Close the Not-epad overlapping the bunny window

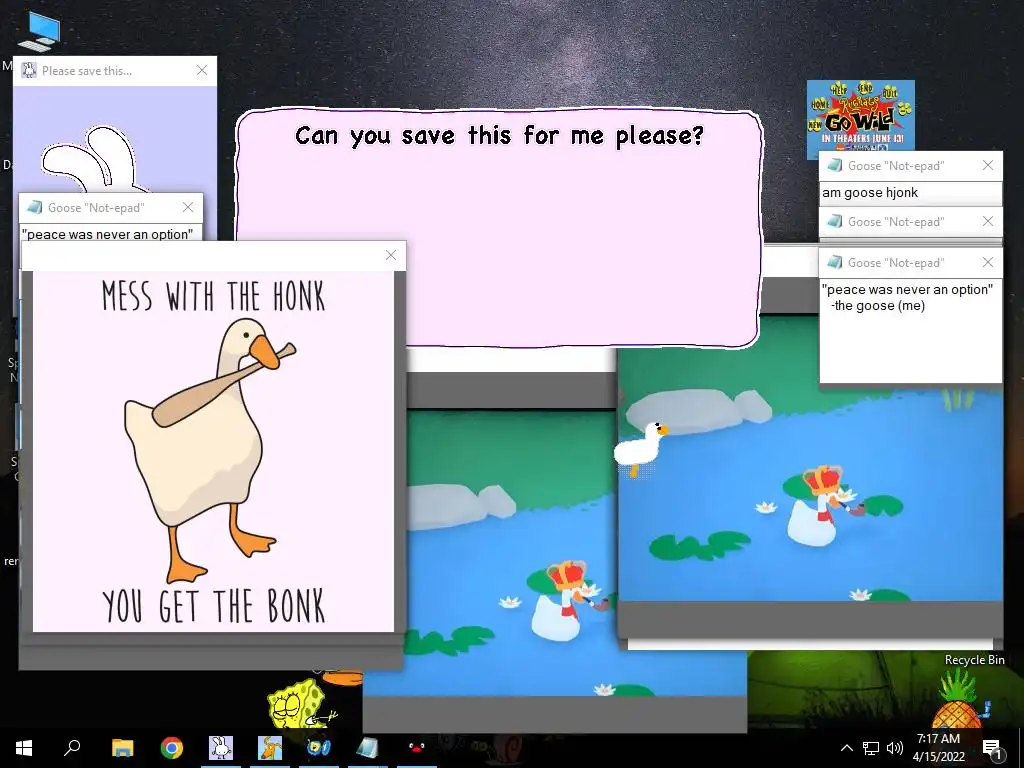[187, 207]
